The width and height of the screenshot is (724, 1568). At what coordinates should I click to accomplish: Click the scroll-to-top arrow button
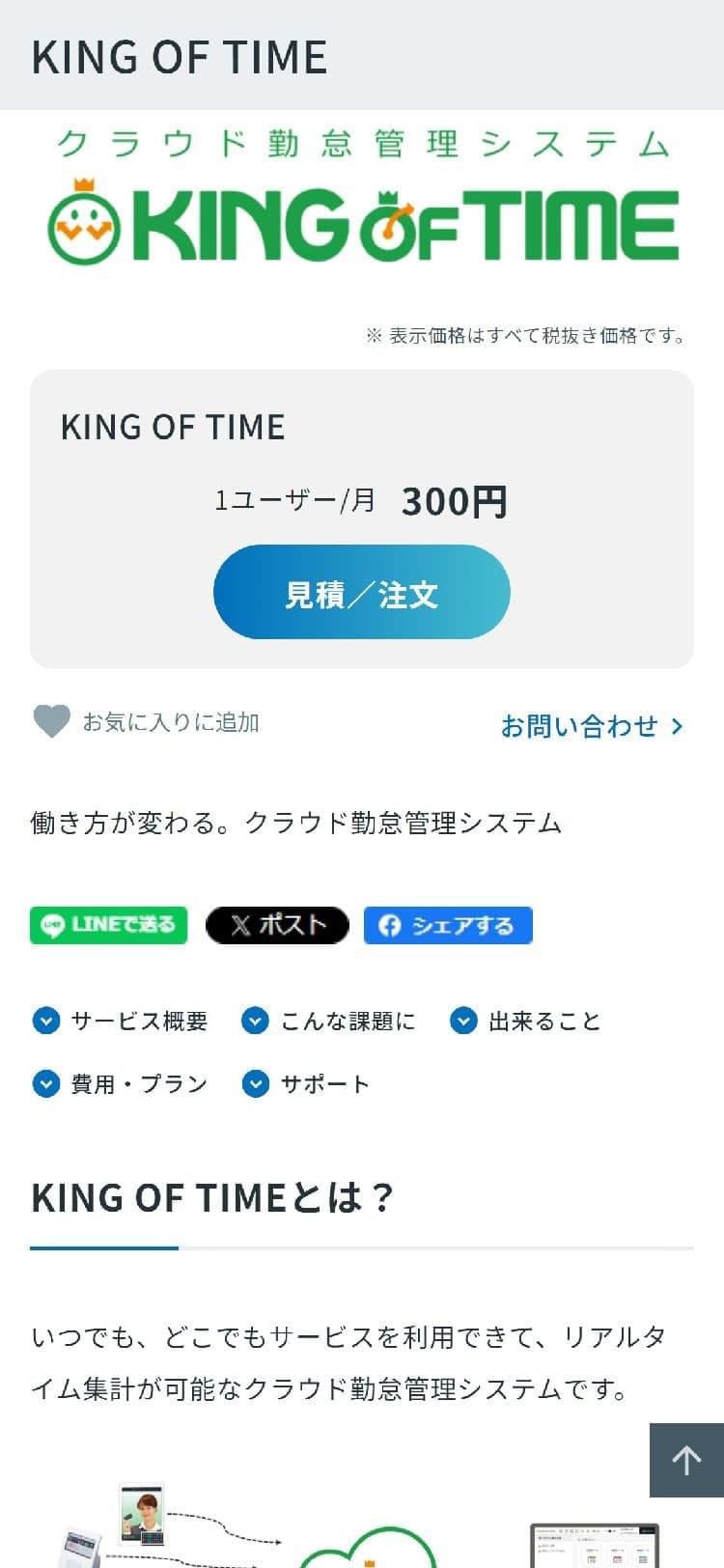(x=686, y=1459)
